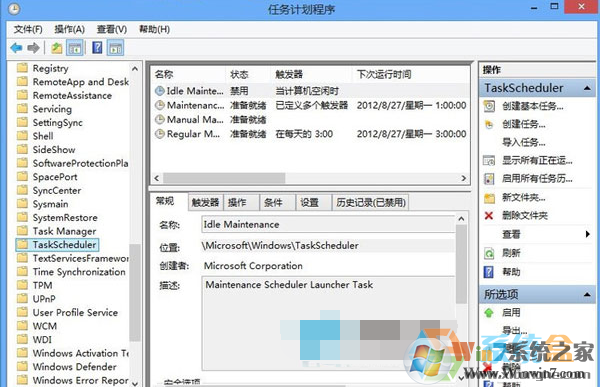Click the 显示所有正在运行 icon
Viewport: 601px width, 387px height.
tap(489, 161)
